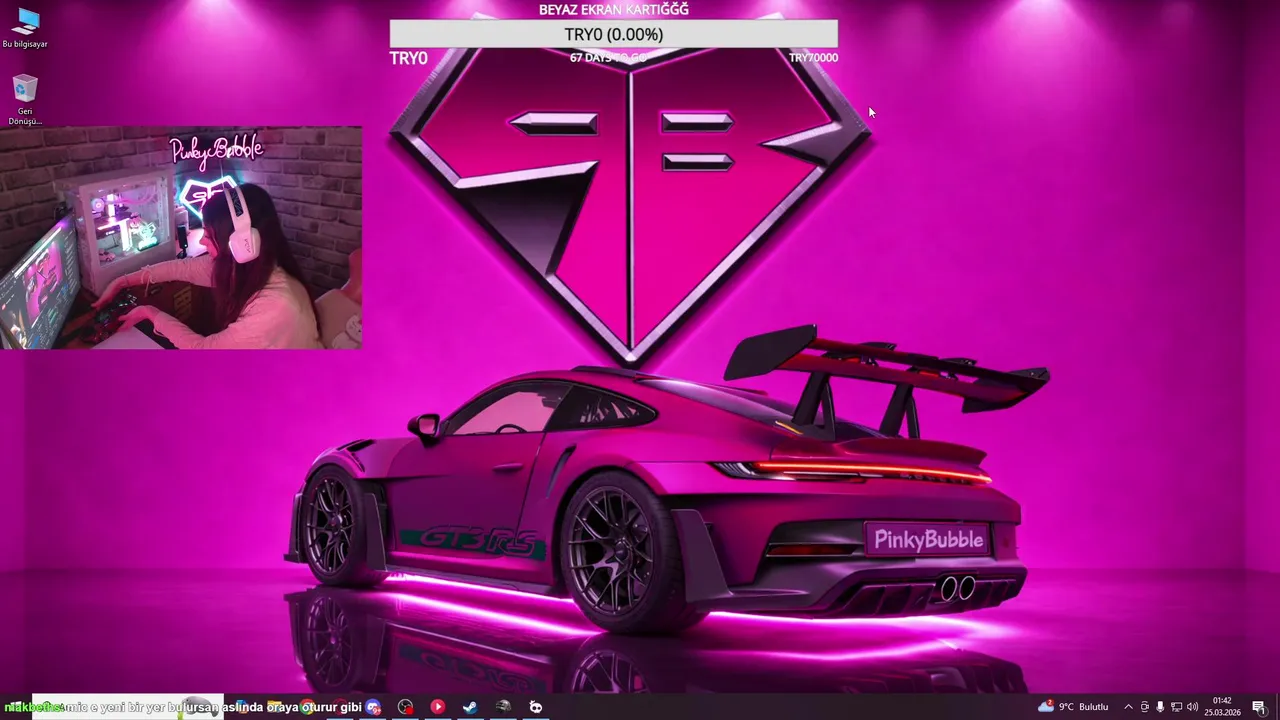Open the notification center icon

pyautogui.click(x=1259, y=707)
